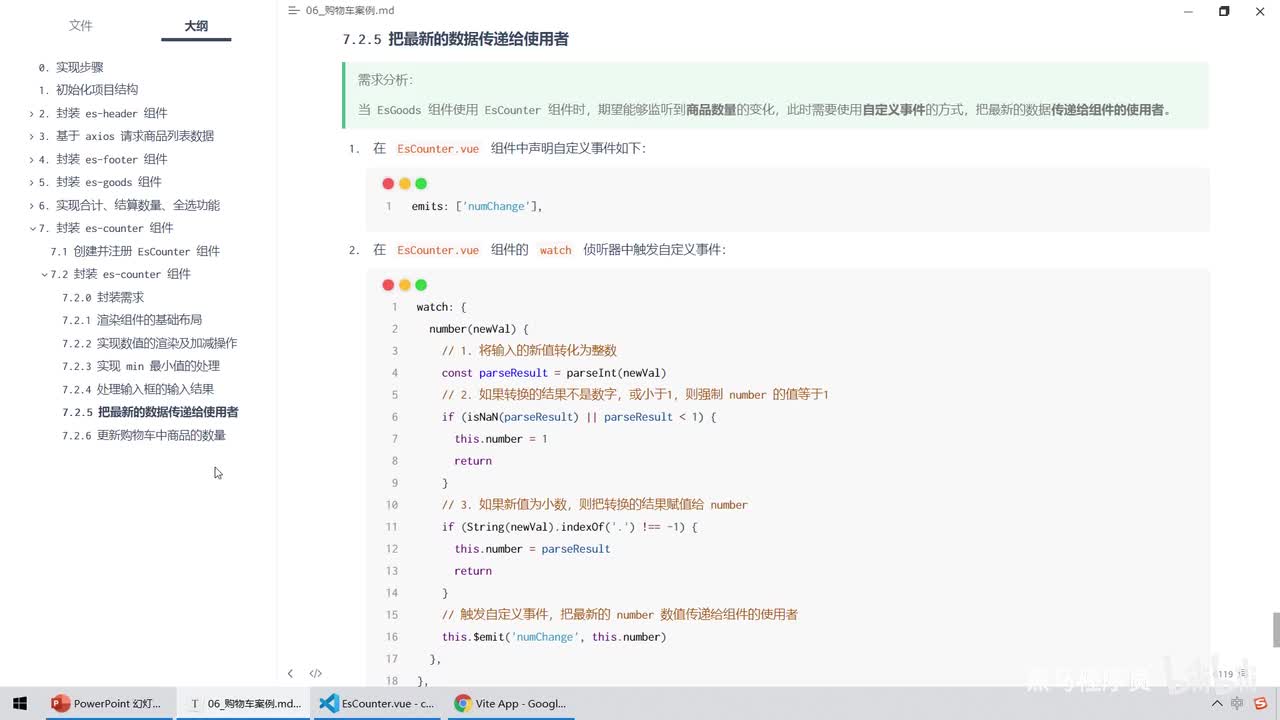Go to outline entry 1. 初始化项目结构
The width and height of the screenshot is (1280, 720).
coord(88,90)
